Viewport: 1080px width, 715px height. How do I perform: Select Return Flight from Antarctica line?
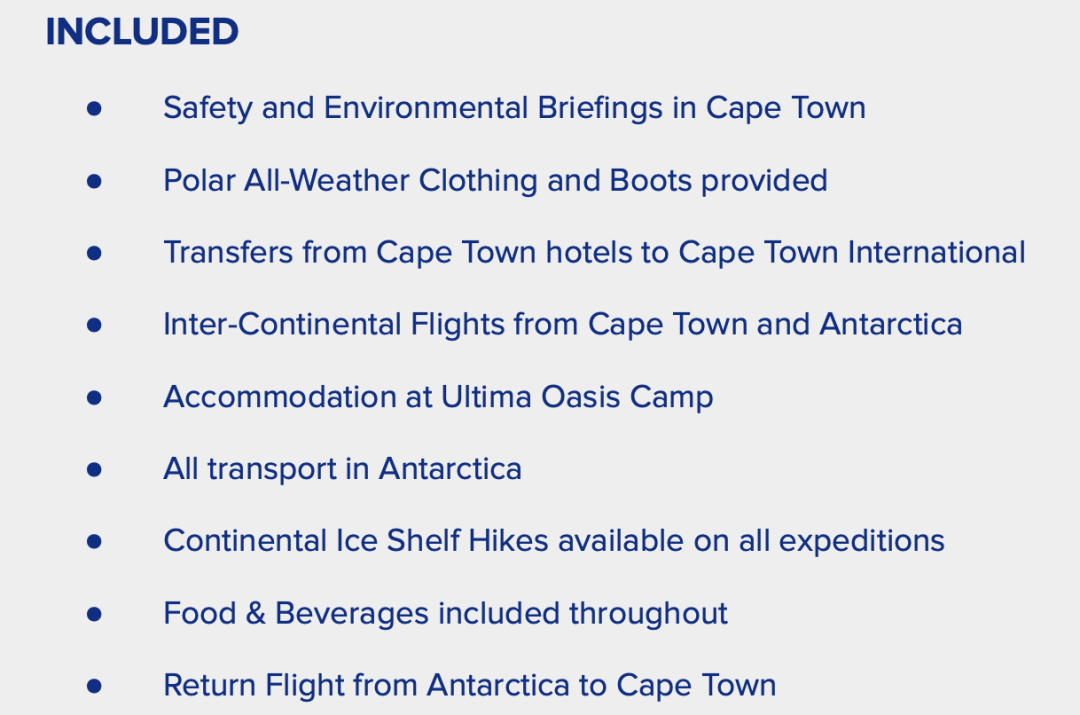[470, 686]
